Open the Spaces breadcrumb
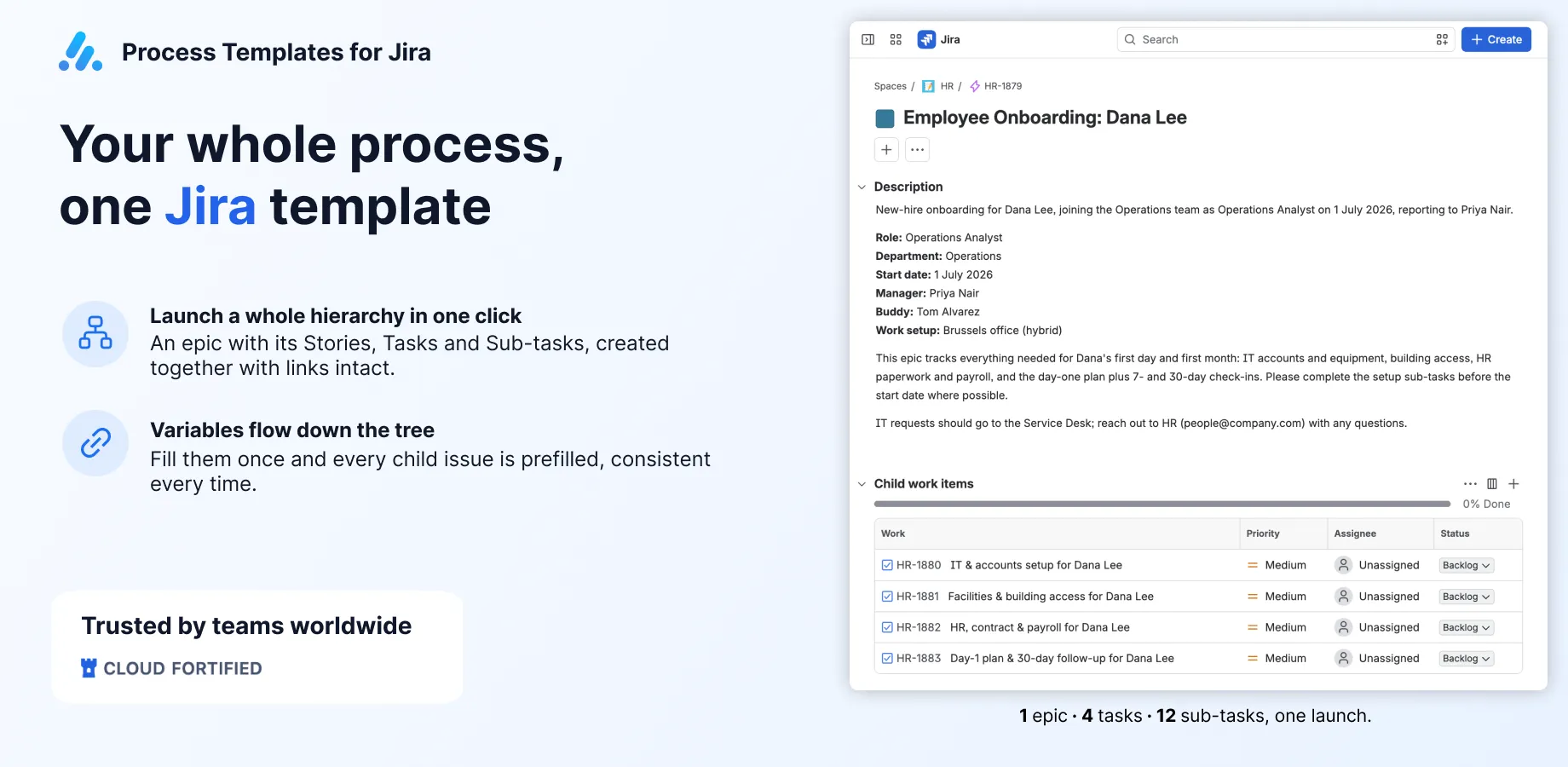This screenshot has height=767, width=1568. pos(890,86)
